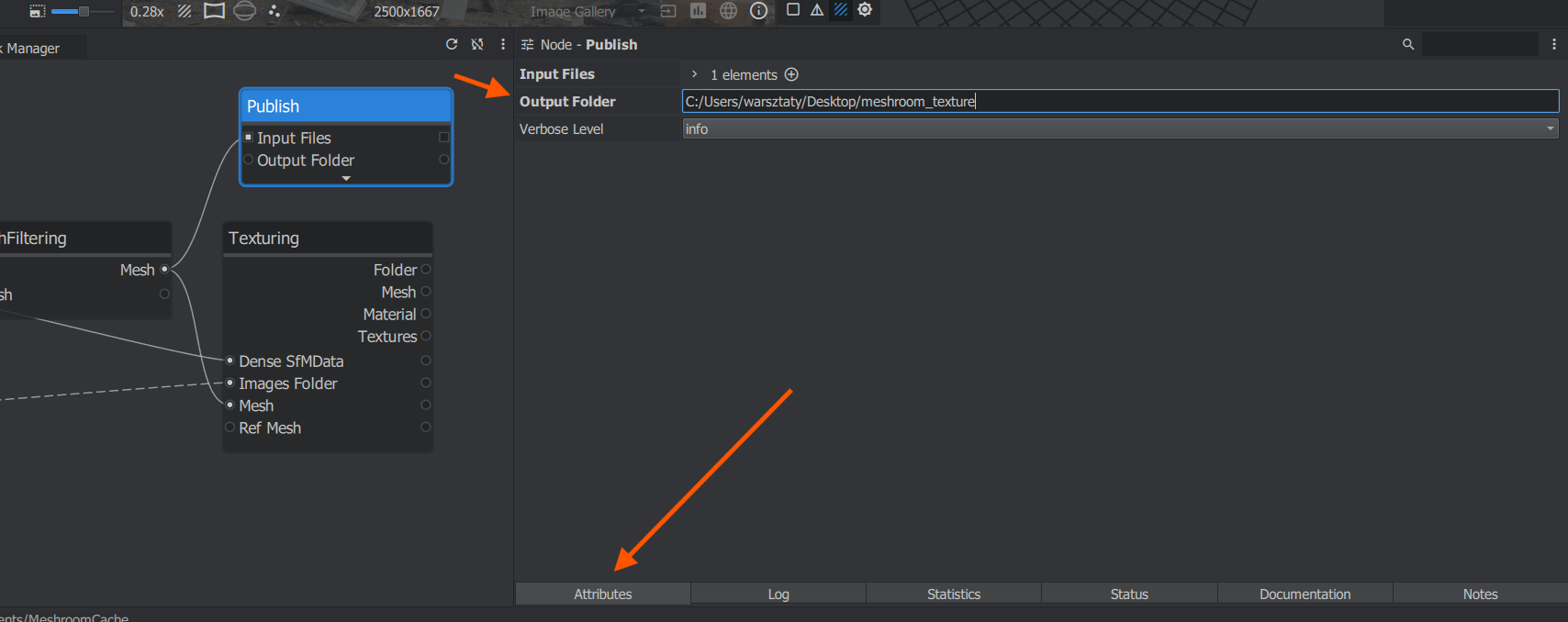Viewport: 1568px width, 622px height.
Task: Switch to the Documentation tab
Action: (x=1305, y=594)
